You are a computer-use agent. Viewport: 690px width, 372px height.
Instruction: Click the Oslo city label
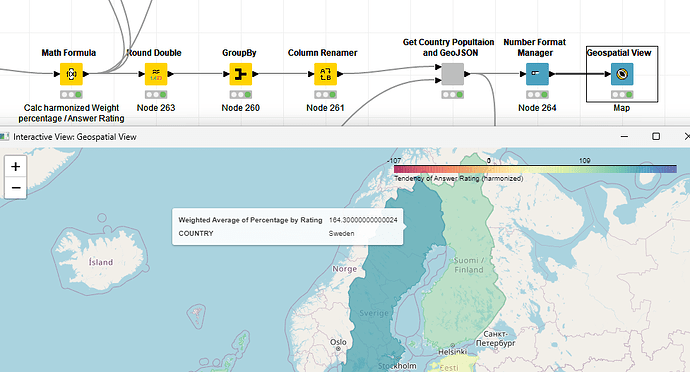tap(338, 342)
